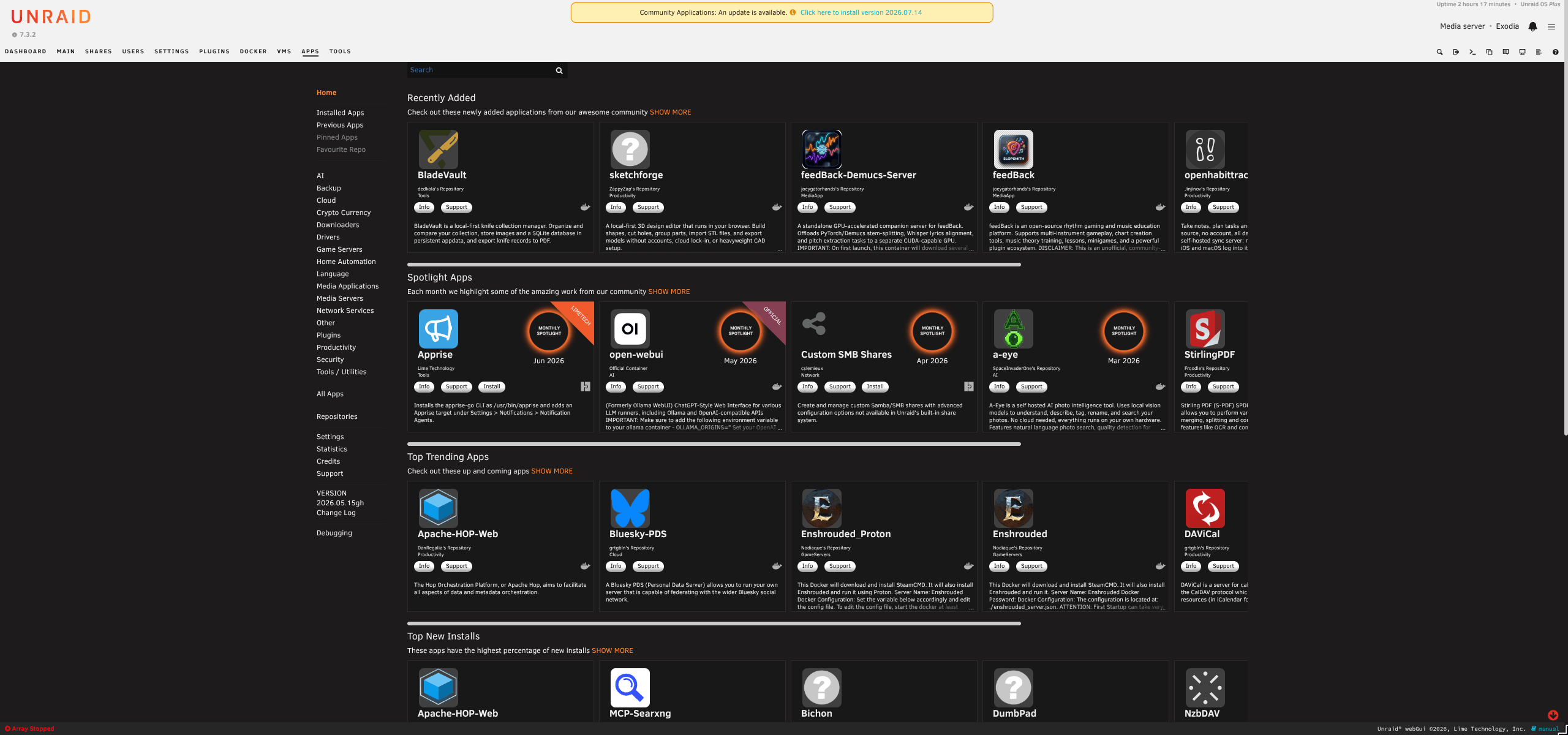Open Change Log link in sidebar

[336, 513]
